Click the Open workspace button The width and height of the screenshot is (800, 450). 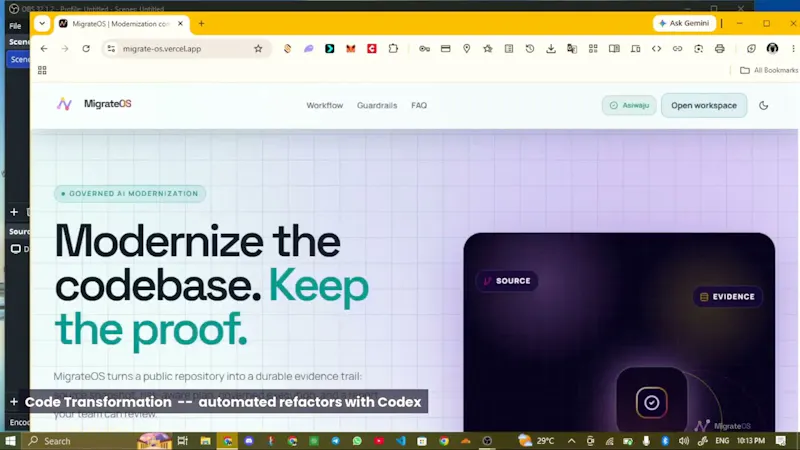pyautogui.click(x=704, y=105)
